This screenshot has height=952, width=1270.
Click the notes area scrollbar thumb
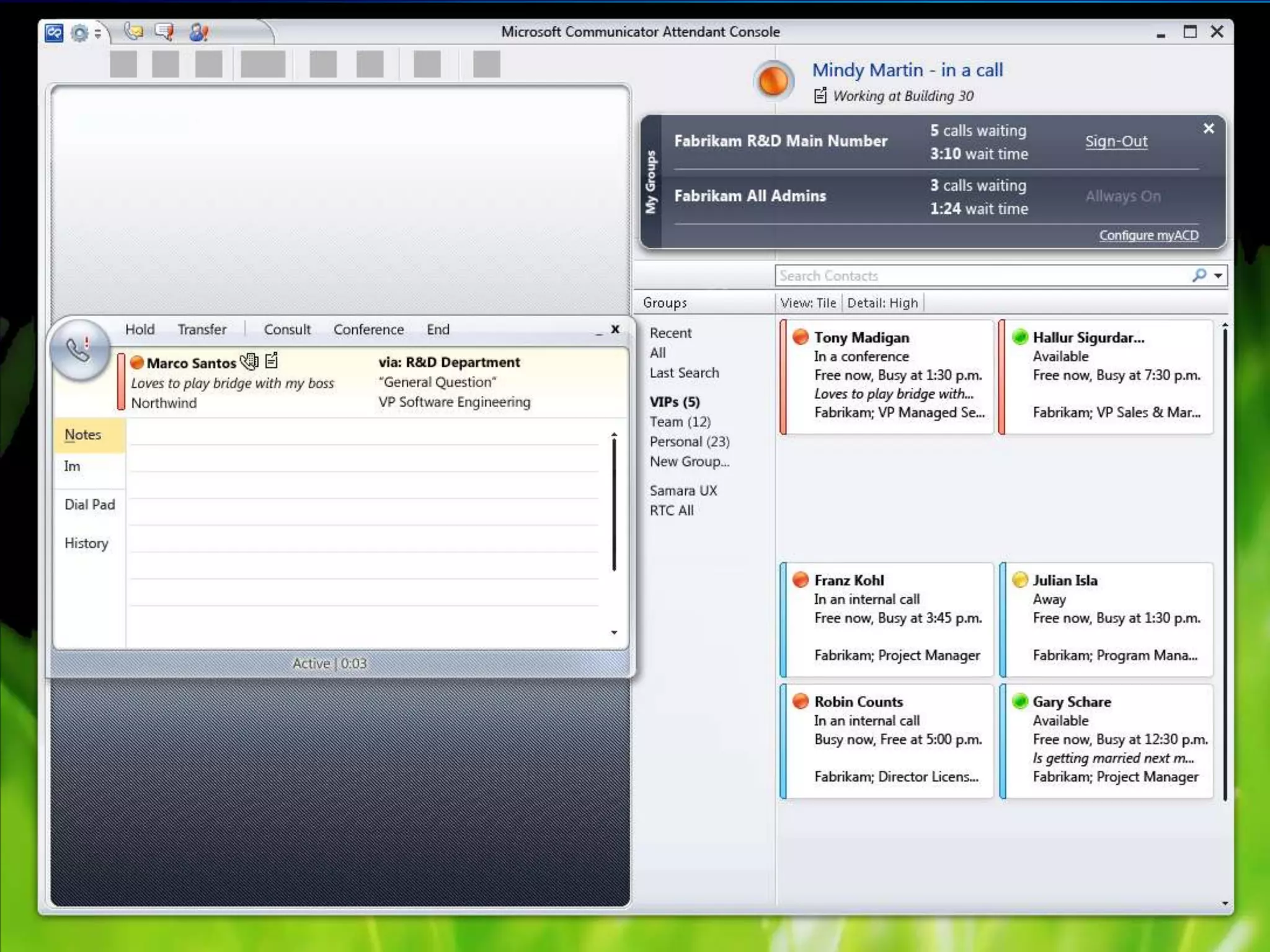coord(614,504)
